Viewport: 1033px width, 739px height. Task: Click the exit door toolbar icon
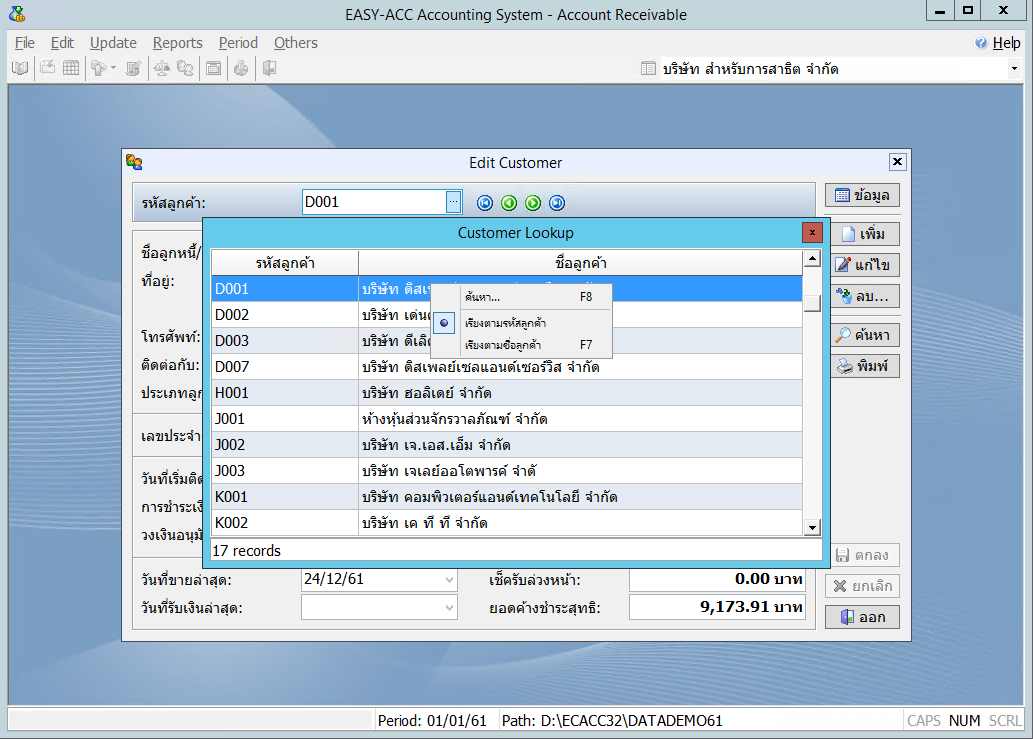coord(269,68)
